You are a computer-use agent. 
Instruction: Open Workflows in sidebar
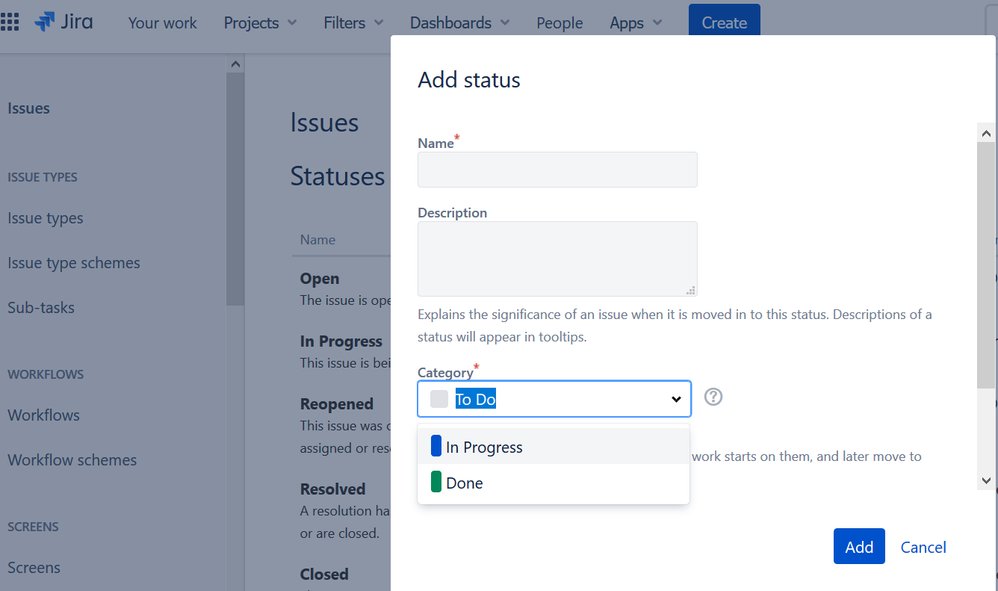(x=43, y=415)
